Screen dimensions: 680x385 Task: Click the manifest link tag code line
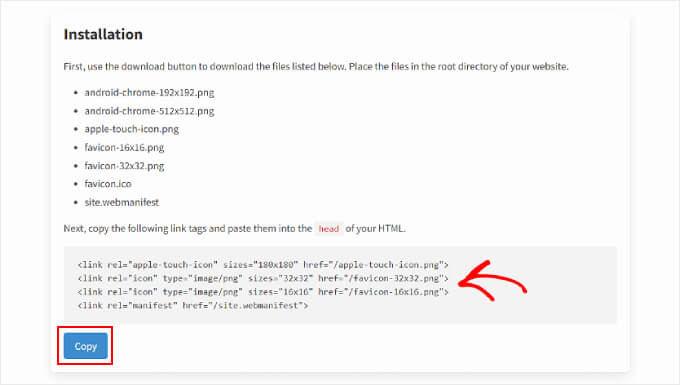(x=193, y=305)
